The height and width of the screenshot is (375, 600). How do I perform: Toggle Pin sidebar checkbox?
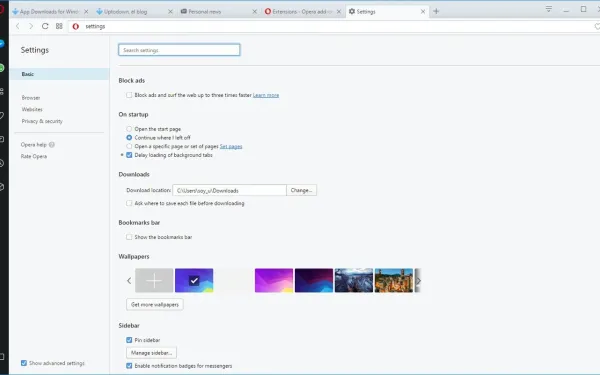(x=129, y=340)
